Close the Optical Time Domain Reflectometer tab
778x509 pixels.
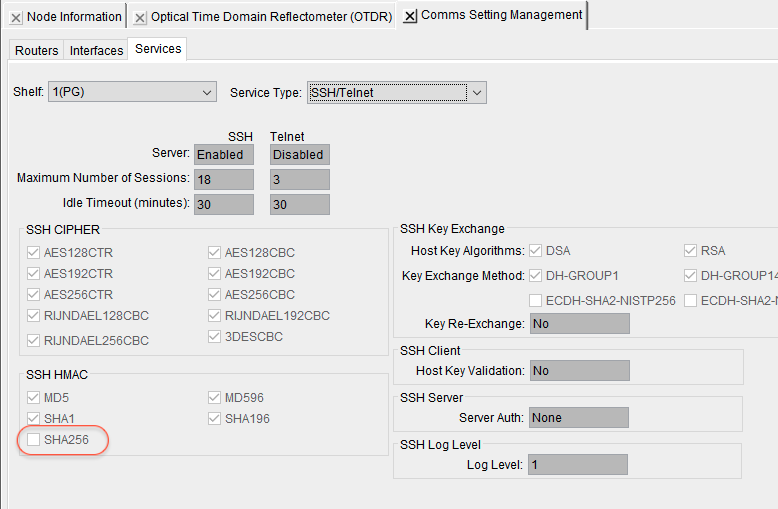(140, 18)
